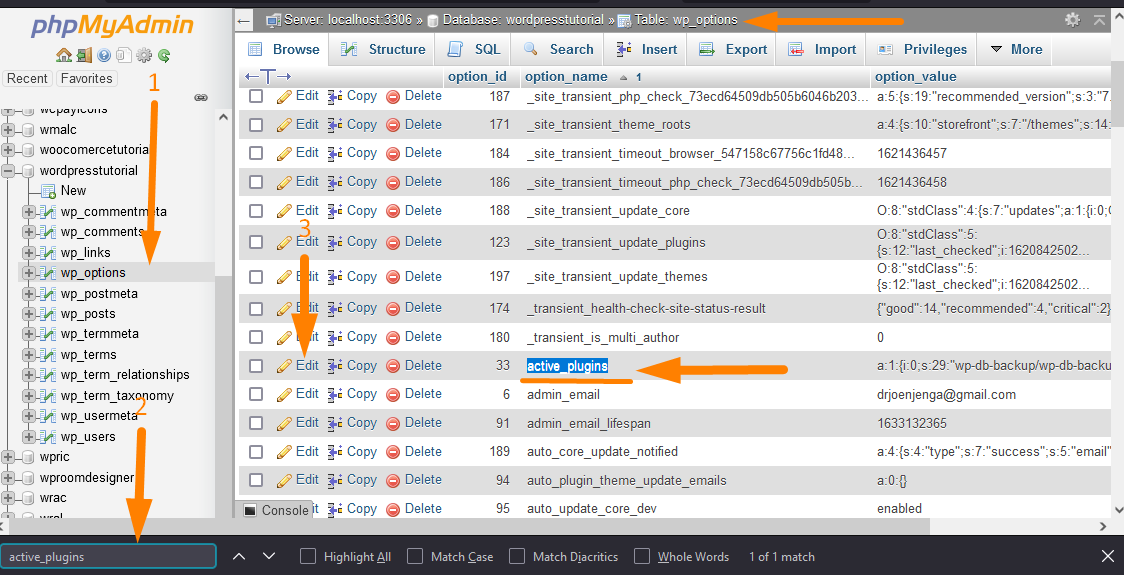This screenshot has height=575, width=1124.
Task: Click New under wordpresstutorial
Action: point(73,191)
